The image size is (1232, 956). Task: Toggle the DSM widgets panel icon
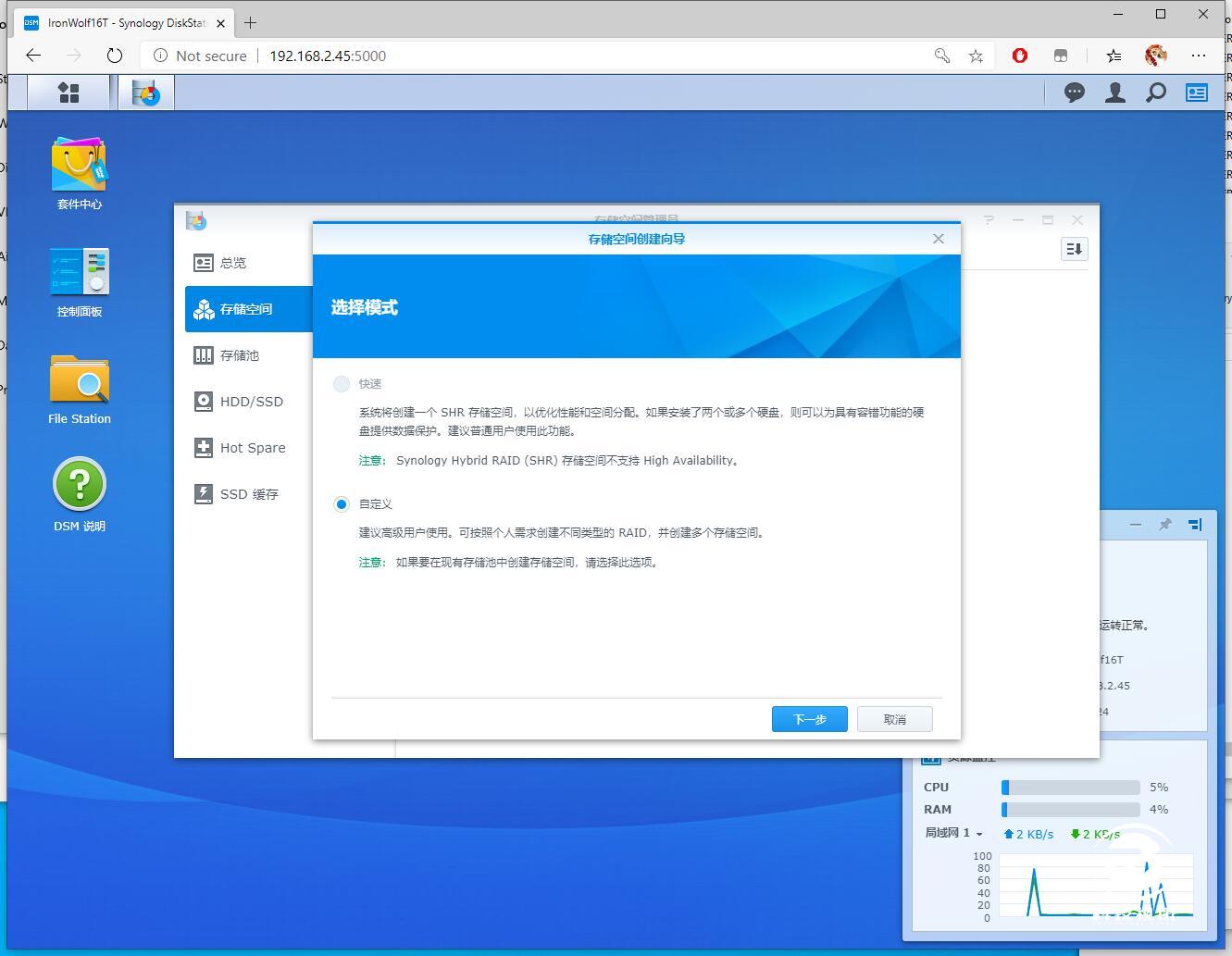[x=1197, y=93]
